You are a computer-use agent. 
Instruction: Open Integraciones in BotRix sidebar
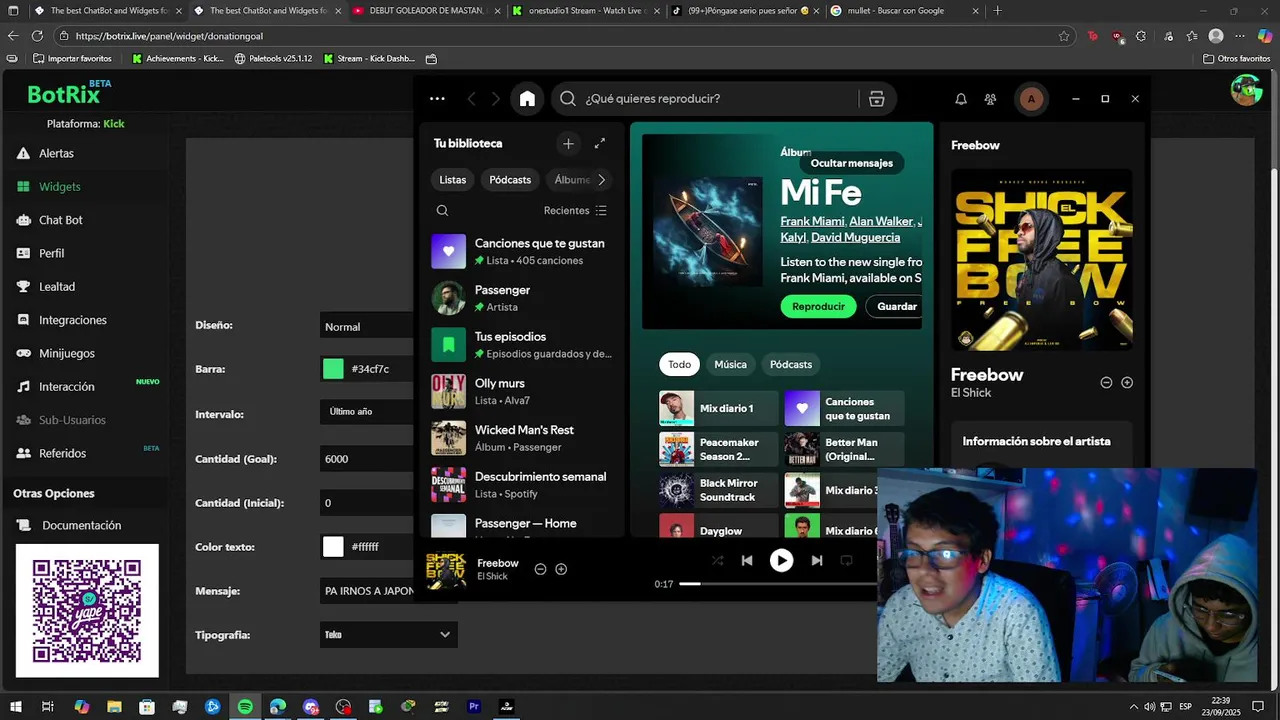click(x=72, y=320)
